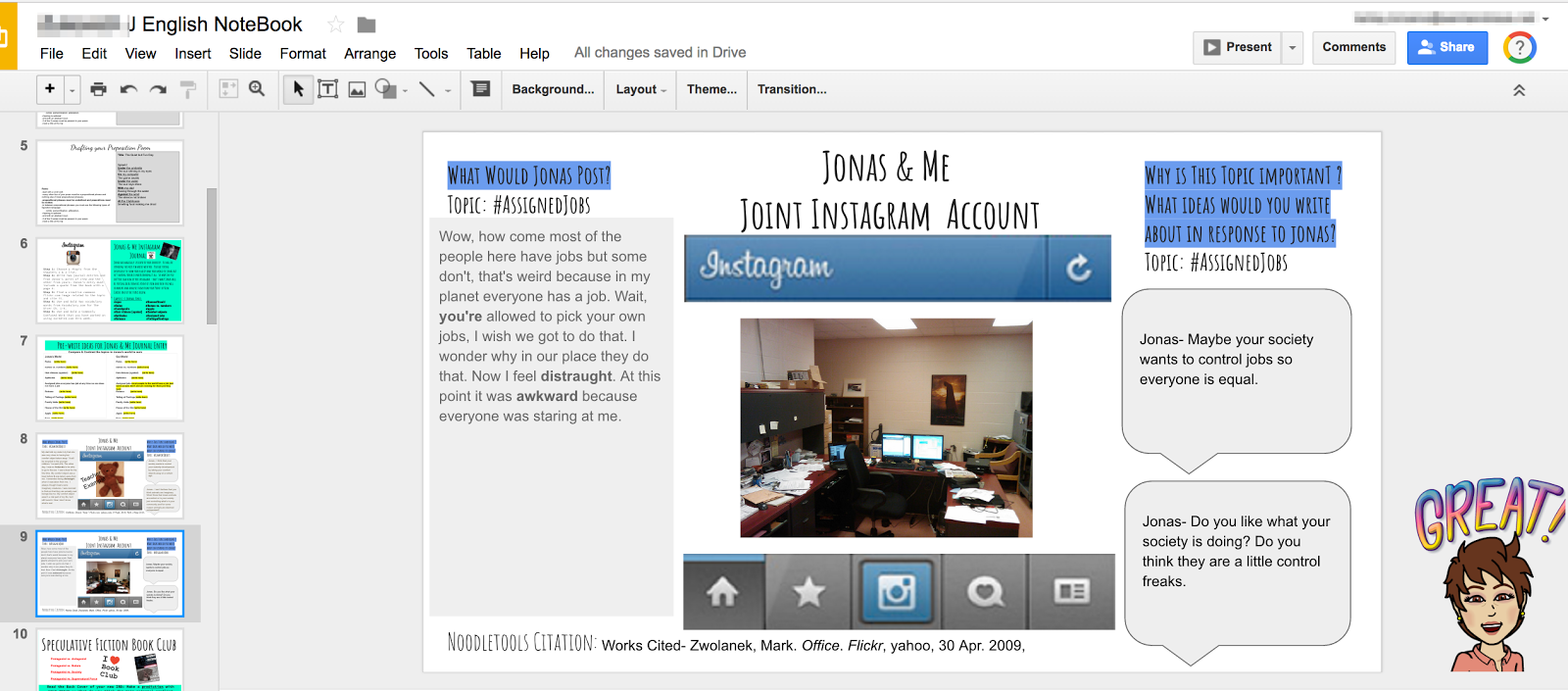Click the star icon in Instagram bar
The image size is (1568, 691).
click(x=808, y=592)
